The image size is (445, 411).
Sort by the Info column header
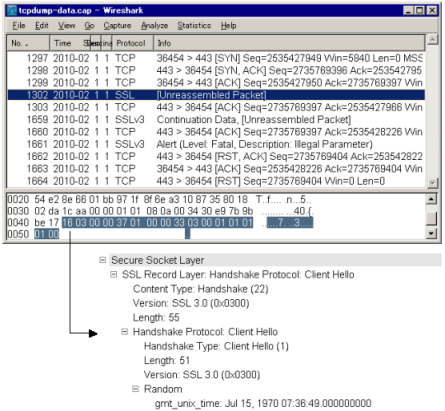289,43
